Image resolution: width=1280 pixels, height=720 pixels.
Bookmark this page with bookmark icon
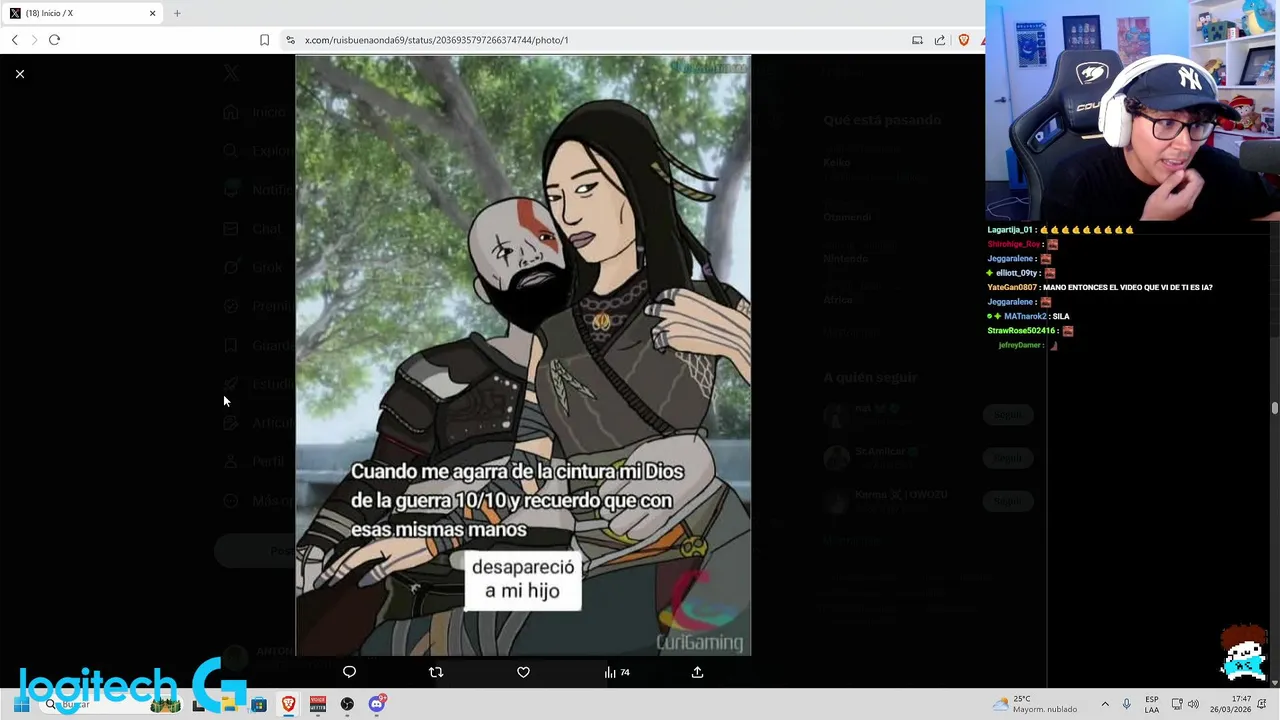(264, 40)
